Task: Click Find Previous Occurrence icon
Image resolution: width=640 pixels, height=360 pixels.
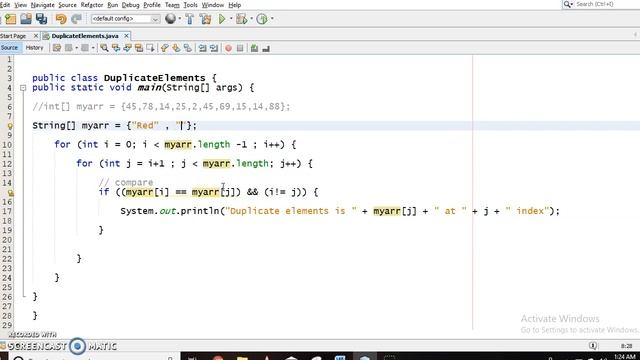Action: 116,48
